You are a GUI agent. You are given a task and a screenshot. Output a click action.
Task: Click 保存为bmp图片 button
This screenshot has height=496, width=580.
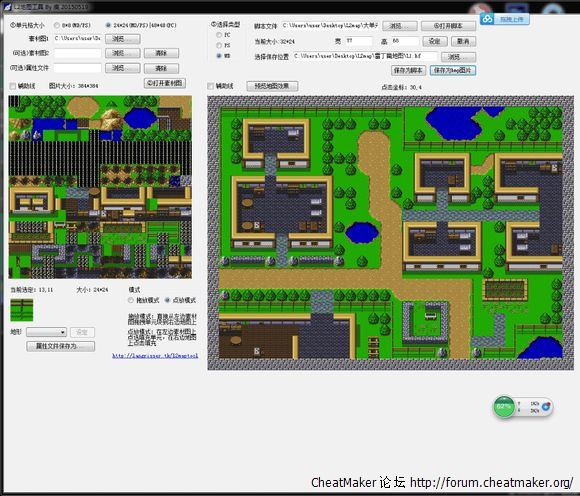pyautogui.click(x=453, y=70)
